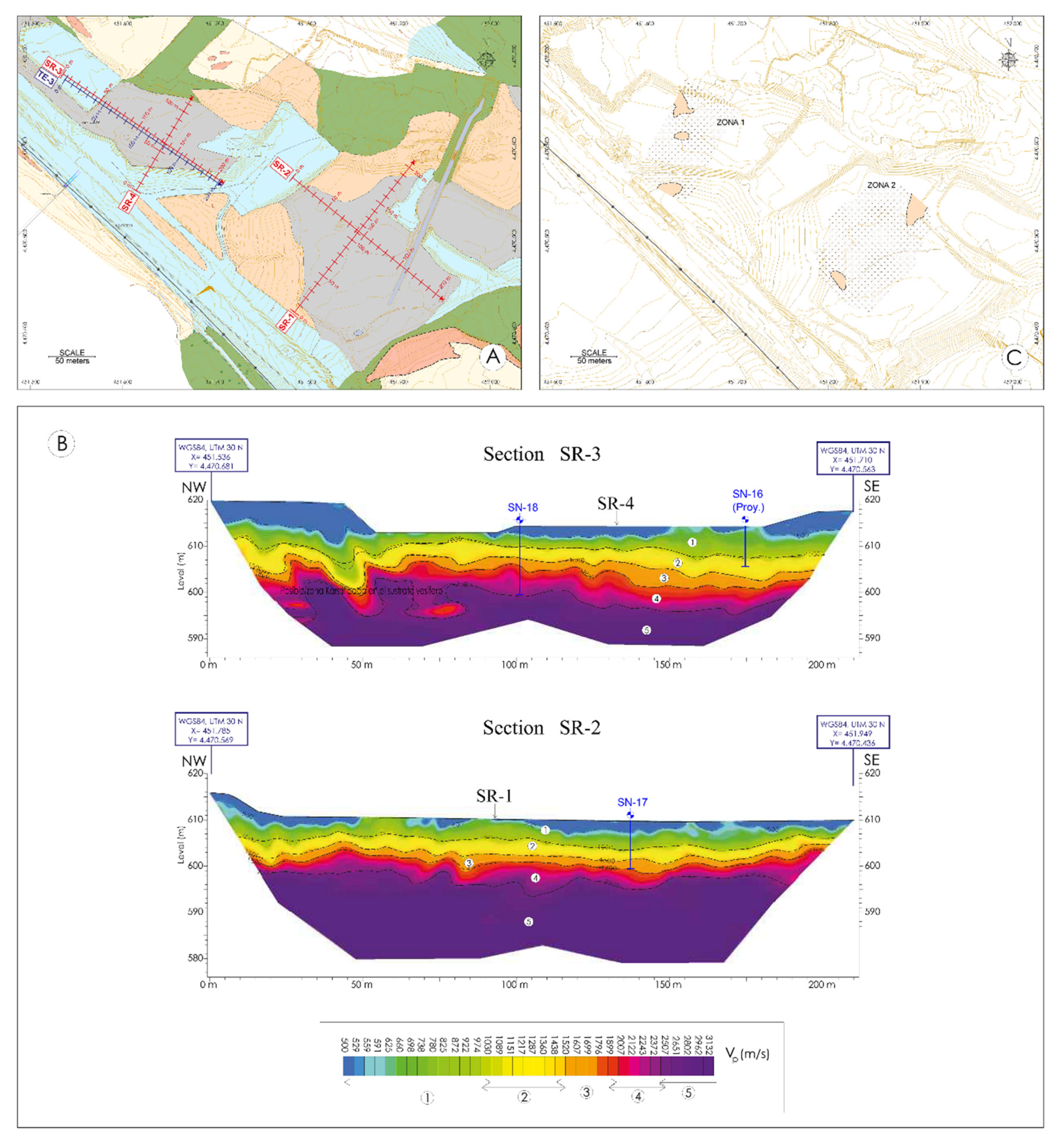Click the SR-3 NW coordinate box X=451.536
The width and height of the screenshot is (1064, 1148).
211,457
